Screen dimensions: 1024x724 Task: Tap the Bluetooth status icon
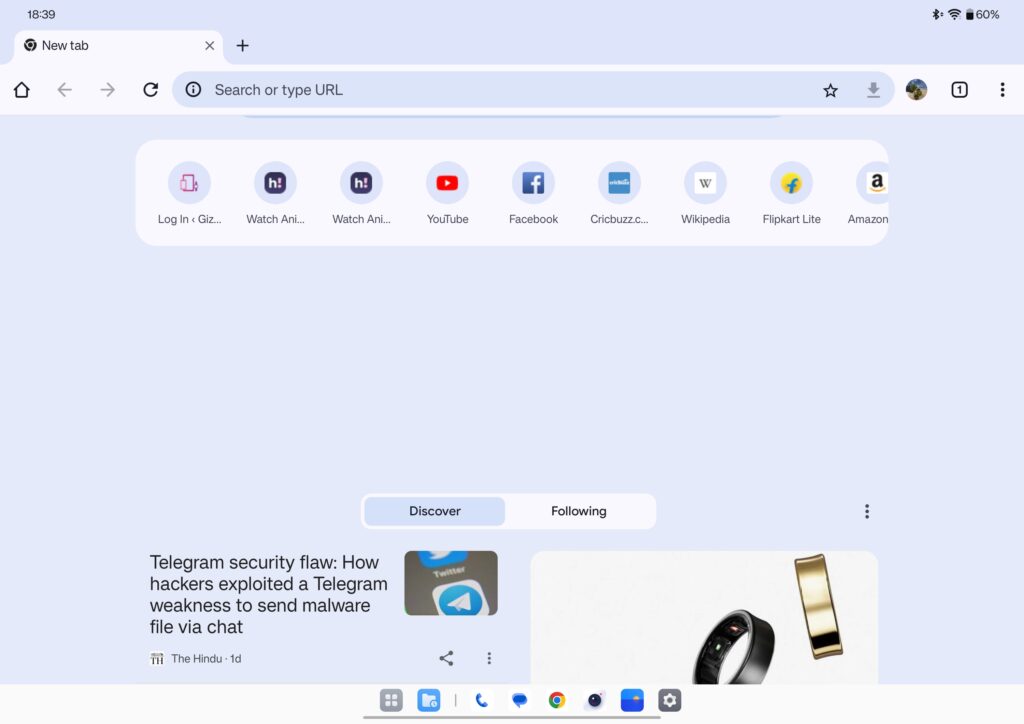[937, 14]
